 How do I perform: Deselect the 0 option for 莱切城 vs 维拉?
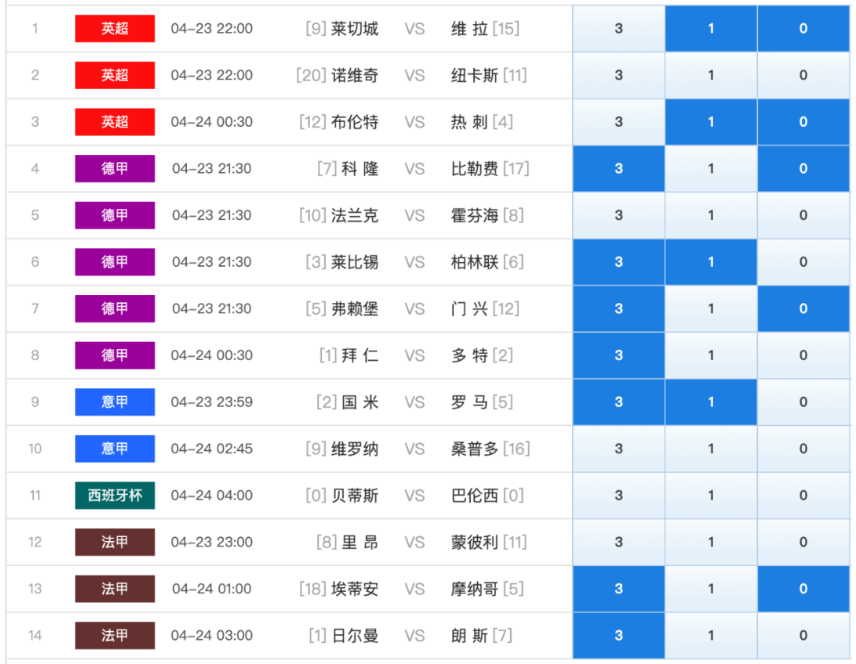pos(803,28)
